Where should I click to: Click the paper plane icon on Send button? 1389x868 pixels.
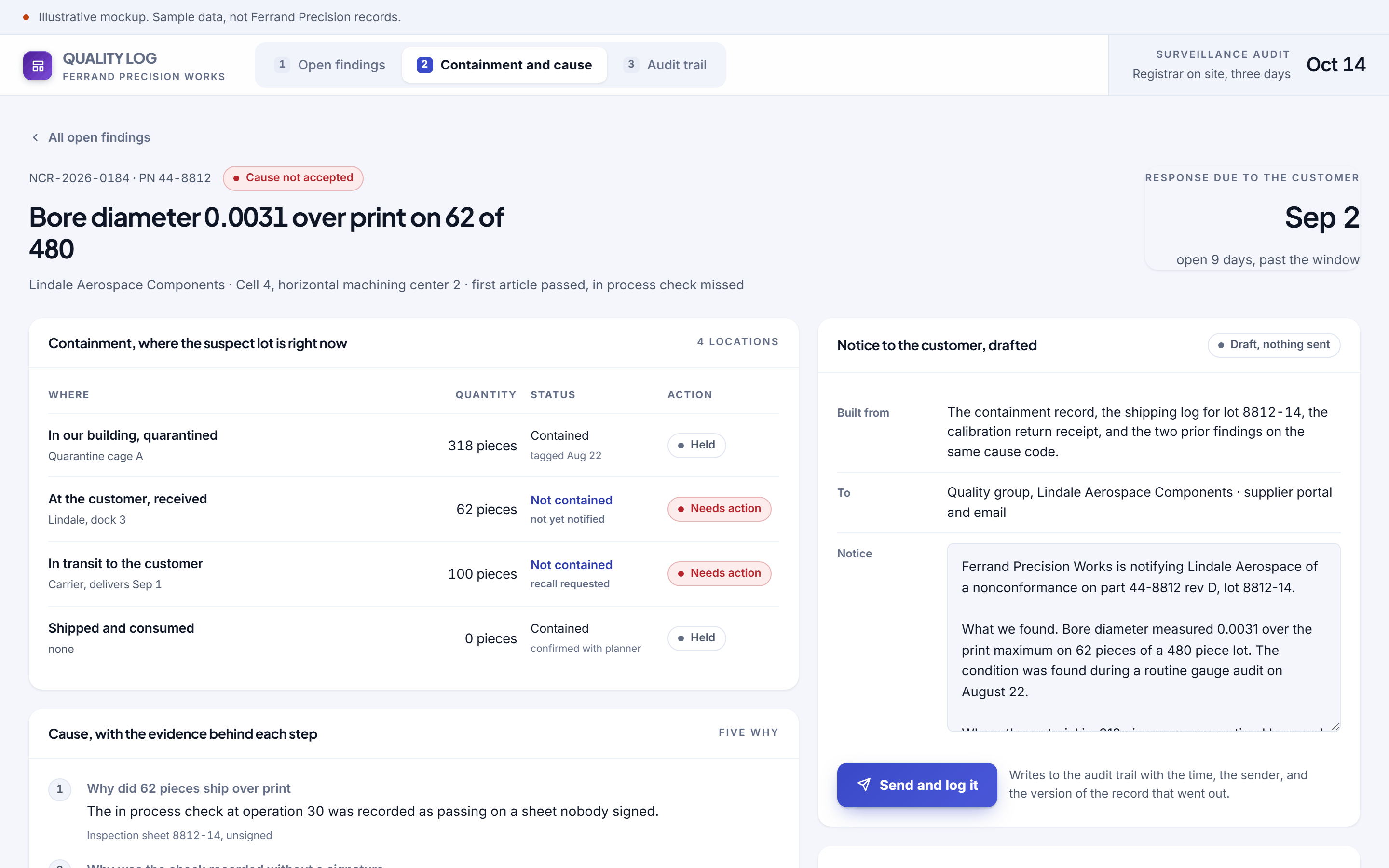[x=864, y=785]
